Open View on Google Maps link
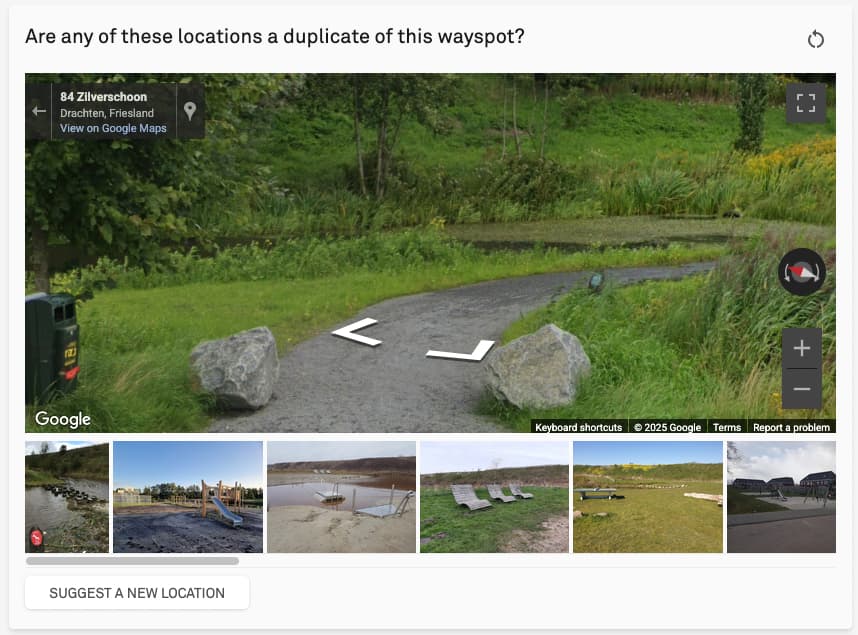 [113, 128]
